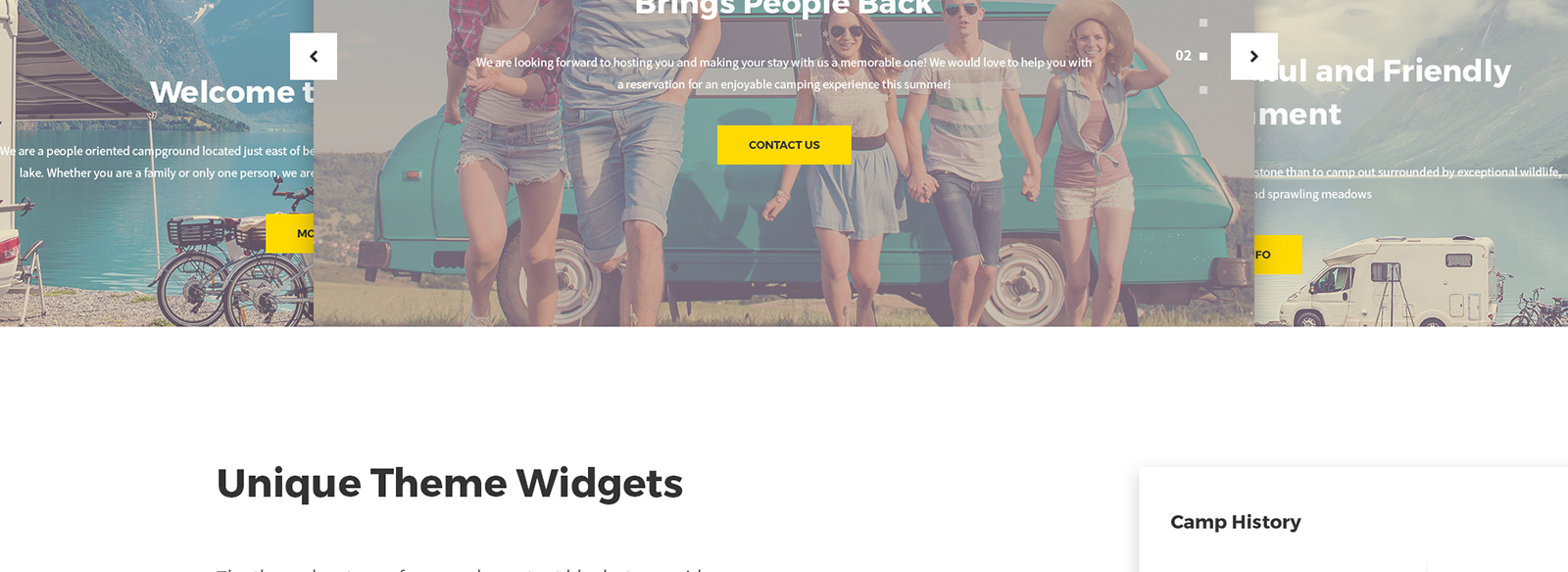Click the partially visible yellow button on right slide

pos(1279,255)
